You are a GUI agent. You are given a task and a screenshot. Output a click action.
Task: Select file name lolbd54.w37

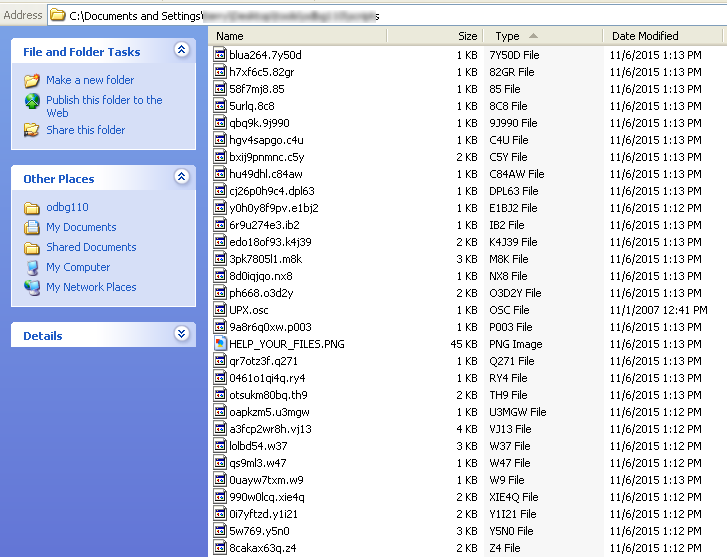point(258,446)
